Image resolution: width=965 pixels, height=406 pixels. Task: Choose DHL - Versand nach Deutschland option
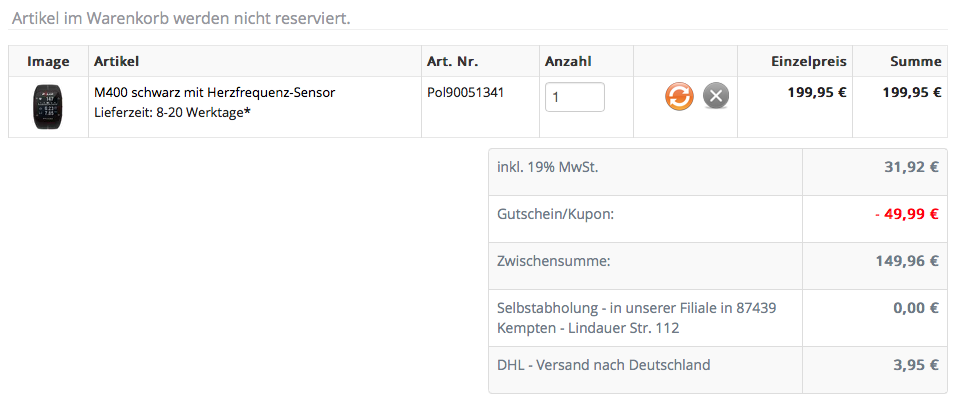click(603, 365)
